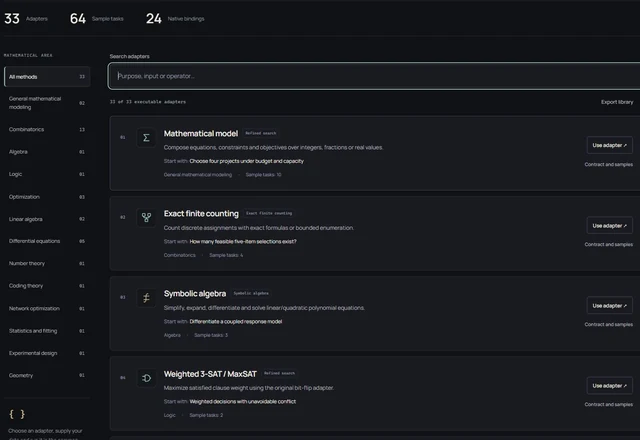The height and width of the screenshot is (440, 640).
Task: Click the curly braces icon in sidebar
Action: [x=17, y=414]
